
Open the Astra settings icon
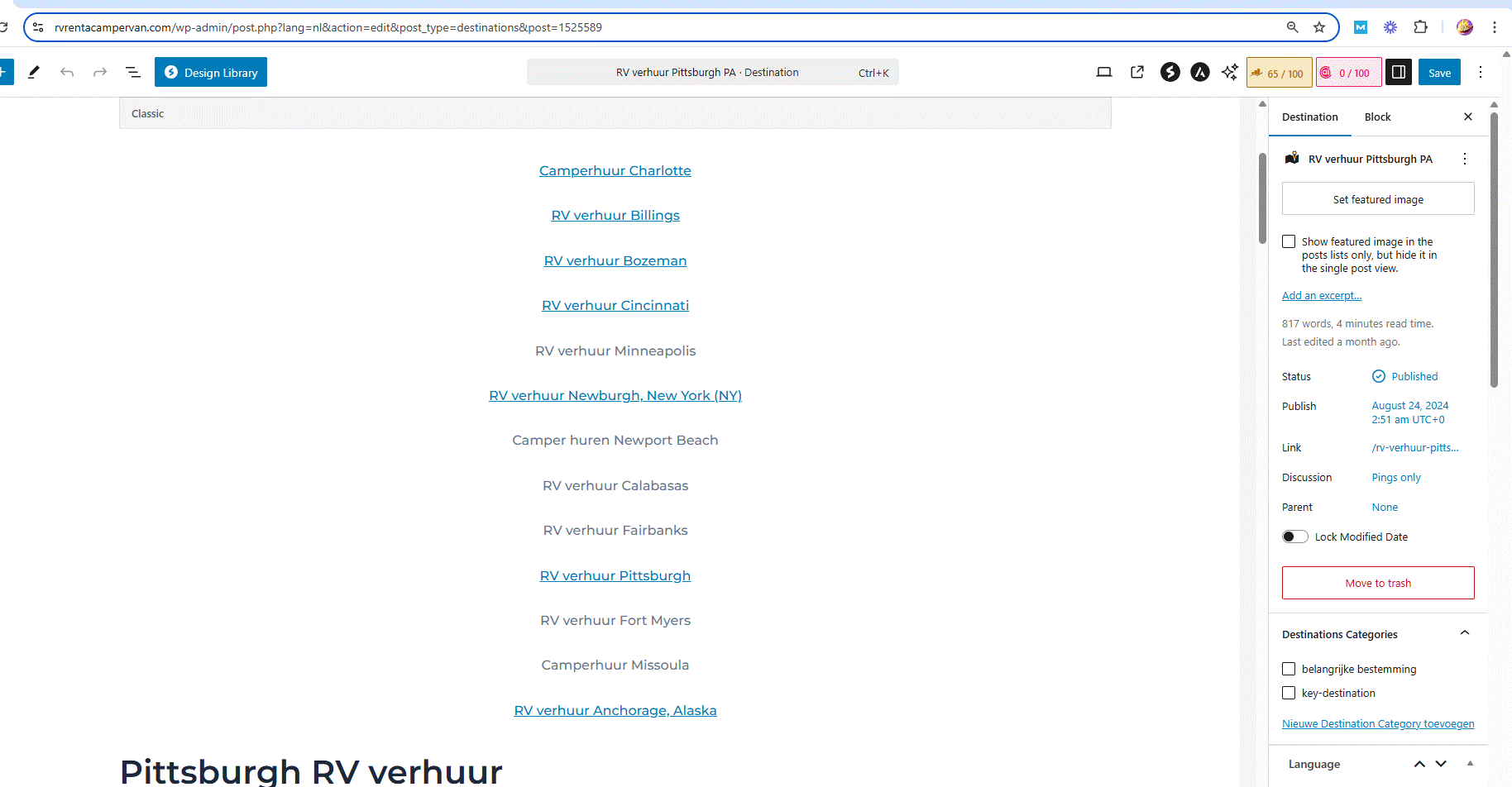point(1200,72)
